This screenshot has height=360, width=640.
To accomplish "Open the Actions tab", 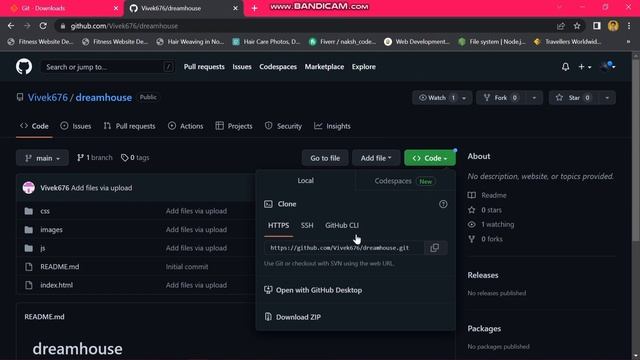I will pos(186,126).
